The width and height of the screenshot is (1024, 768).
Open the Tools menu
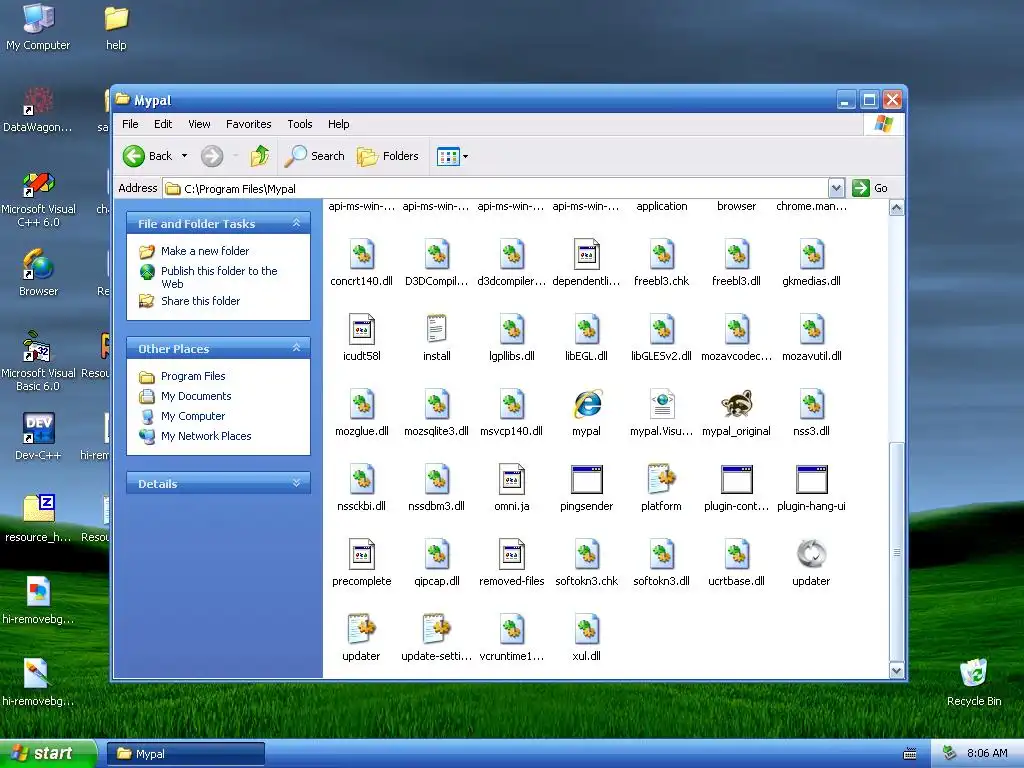[x=300, y=124]
